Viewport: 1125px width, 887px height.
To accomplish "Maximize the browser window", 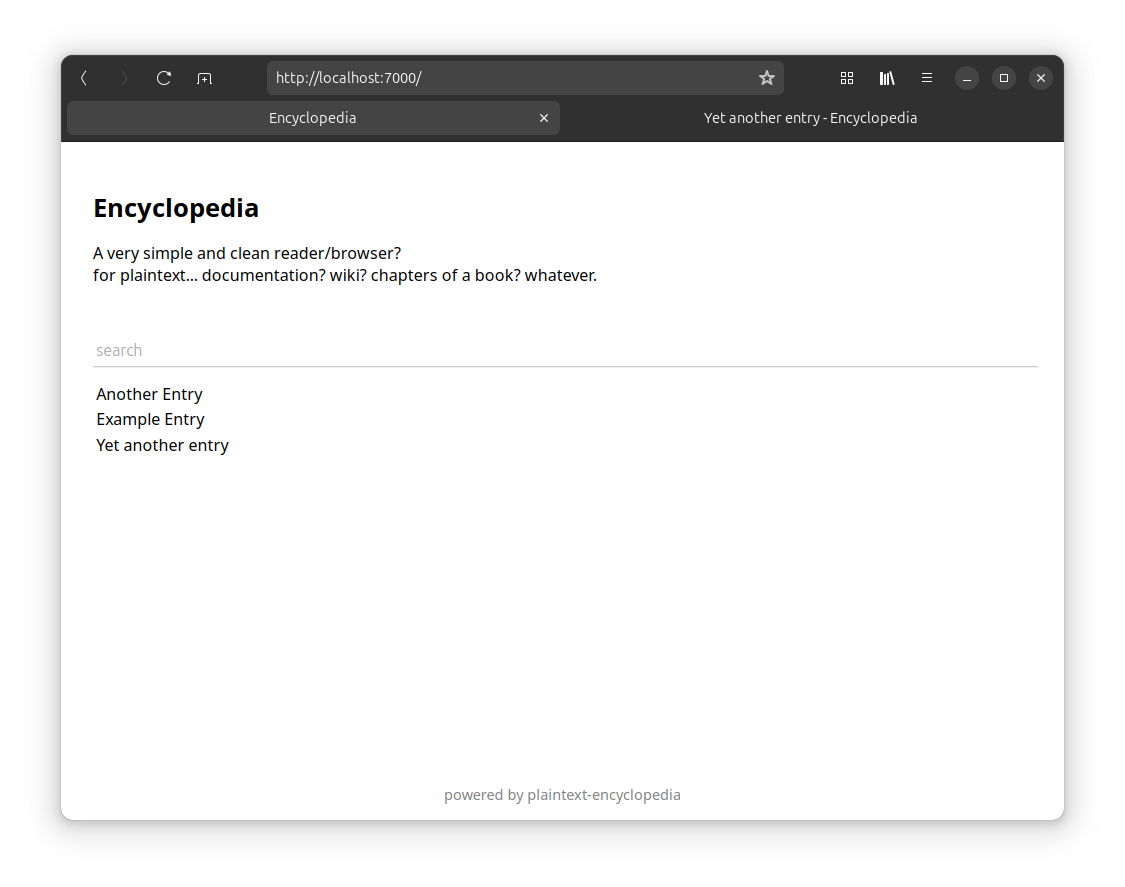I will (1004, 78).
